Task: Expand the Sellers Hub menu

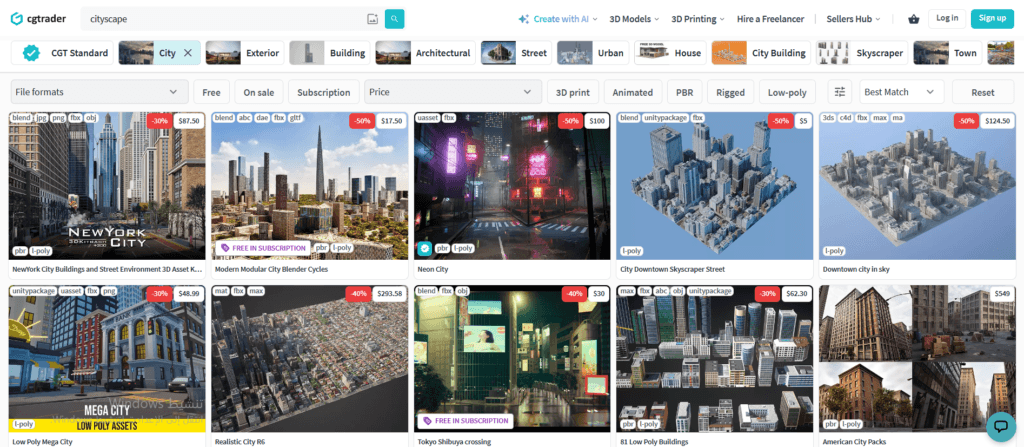Action: click(854, 19)
